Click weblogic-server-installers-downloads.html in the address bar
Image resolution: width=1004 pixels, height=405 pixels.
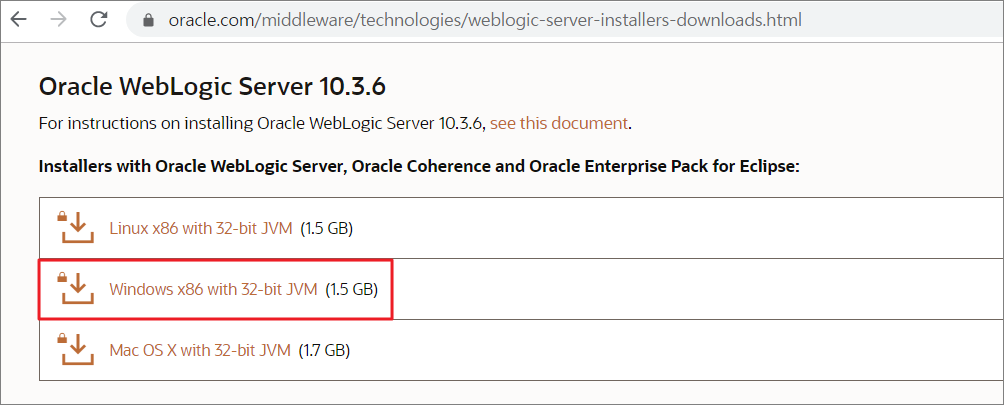click(x=635, y=20)
